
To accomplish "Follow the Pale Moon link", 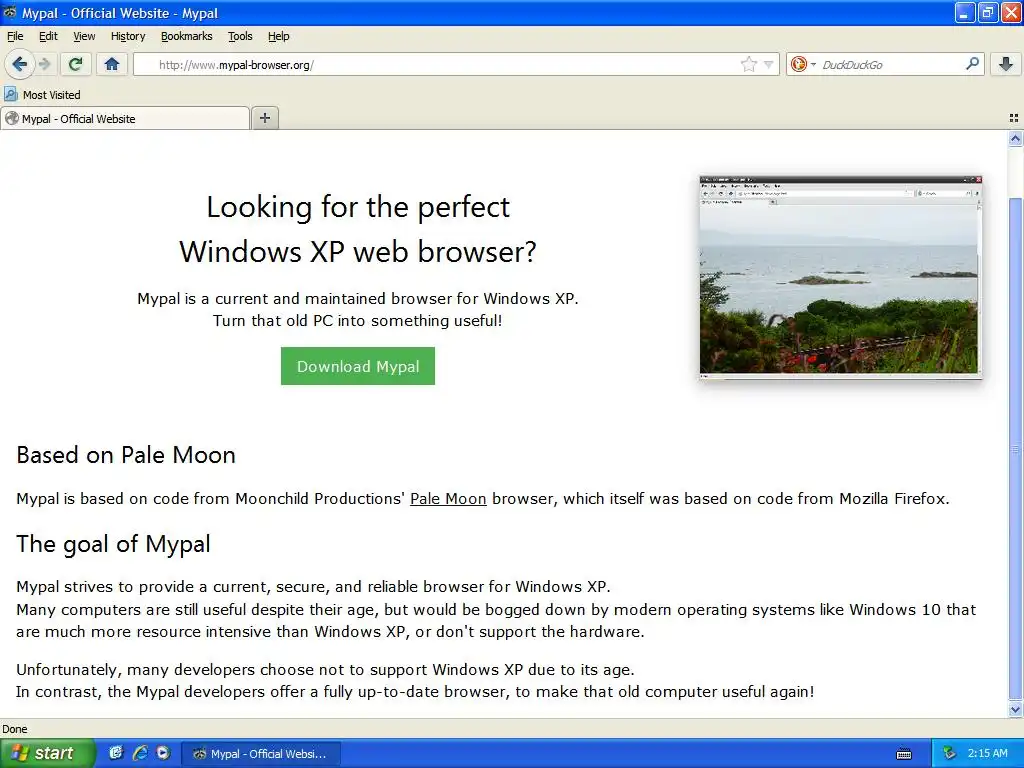I will [448, 498].
